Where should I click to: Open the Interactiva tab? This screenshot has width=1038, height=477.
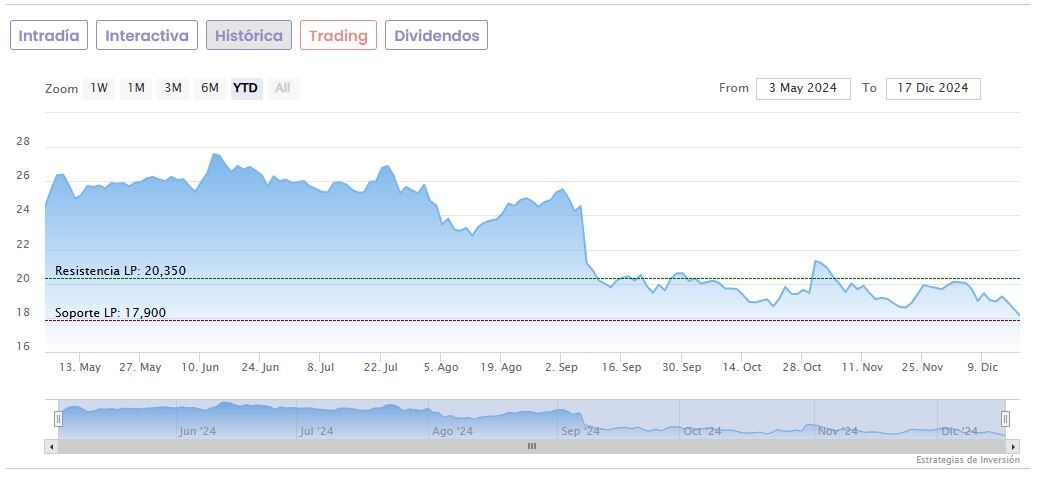(147, 36)
